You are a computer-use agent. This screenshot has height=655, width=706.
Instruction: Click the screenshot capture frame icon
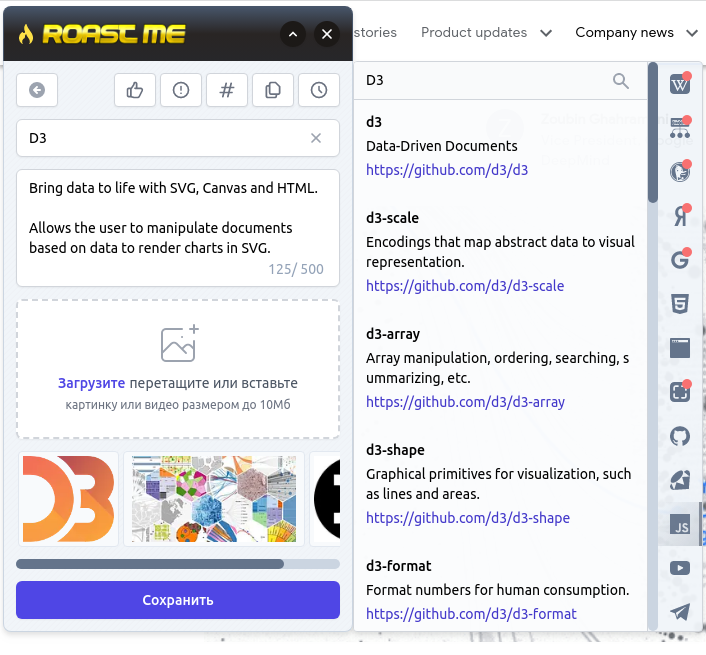[680, 392]
